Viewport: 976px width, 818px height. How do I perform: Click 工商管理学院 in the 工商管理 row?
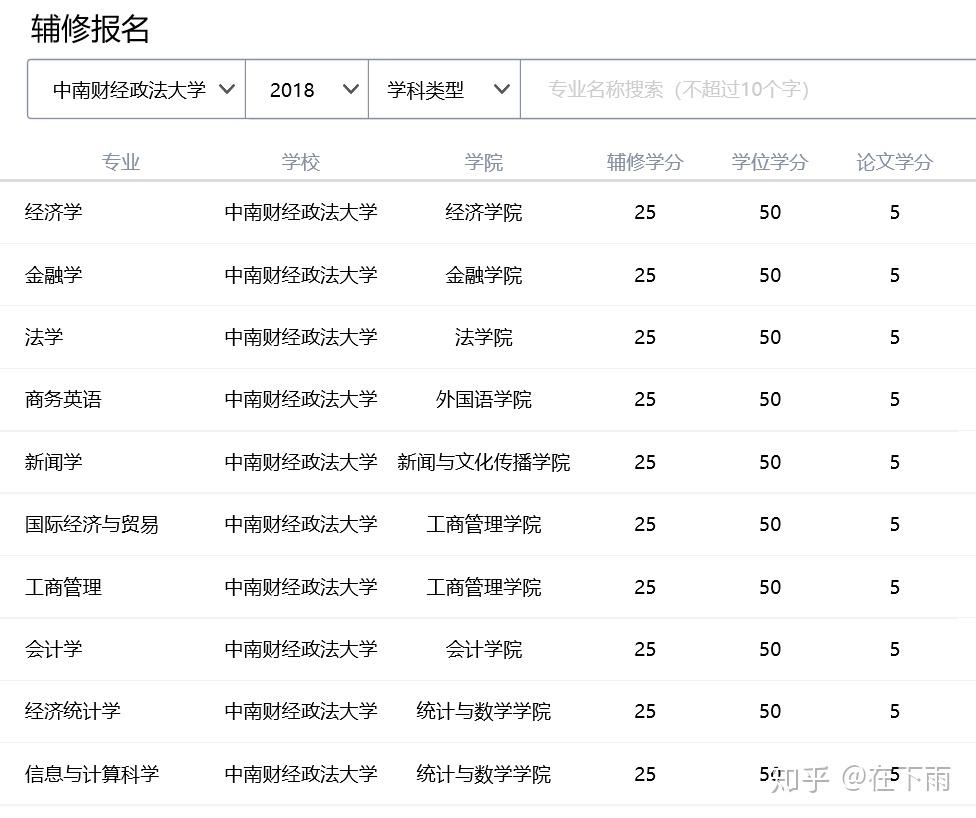(484, 587)
